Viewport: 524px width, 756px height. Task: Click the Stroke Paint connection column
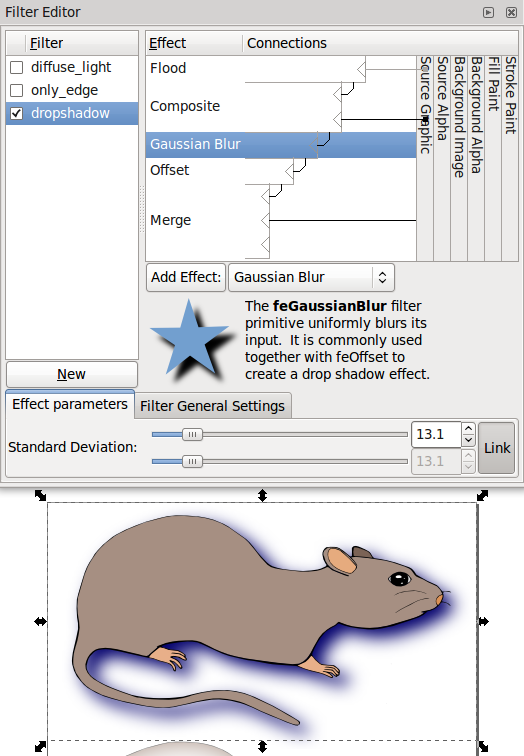(x=510, y=158)
